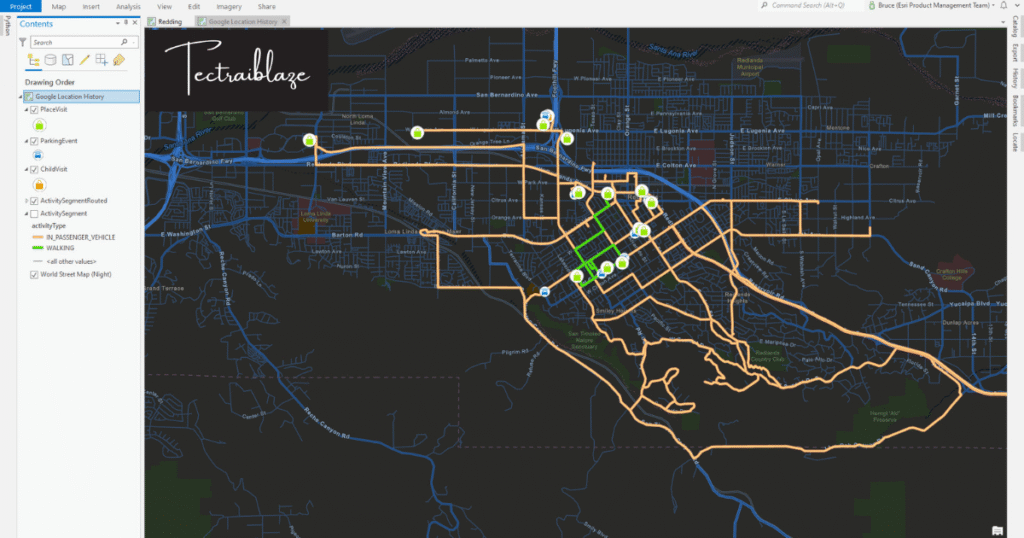
Task: Open the Catalog side pane tab
Action: (x=1016, y=27)
